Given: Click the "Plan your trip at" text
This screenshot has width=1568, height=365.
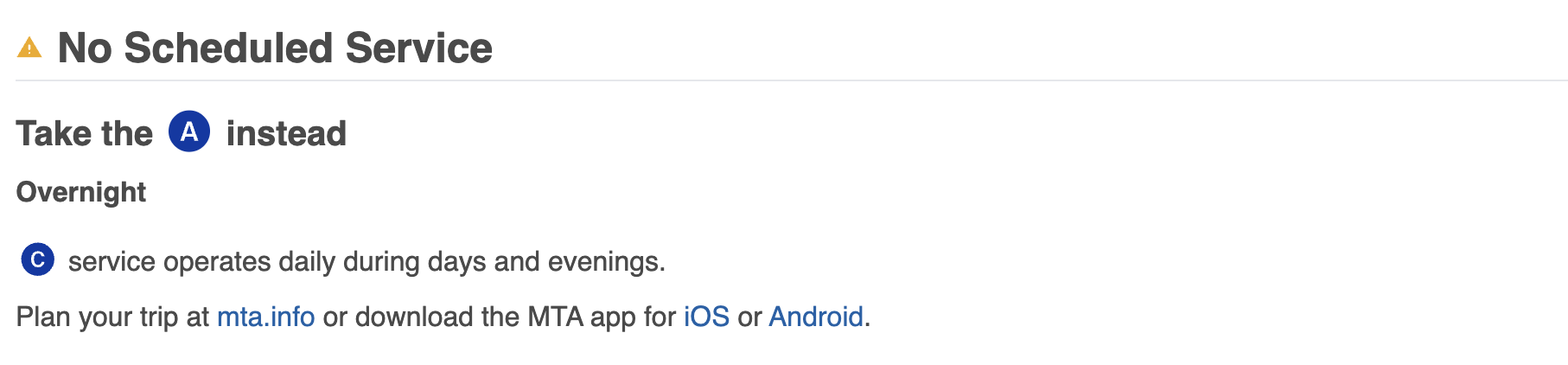Looking at the screenshot, I should [112, 317].
